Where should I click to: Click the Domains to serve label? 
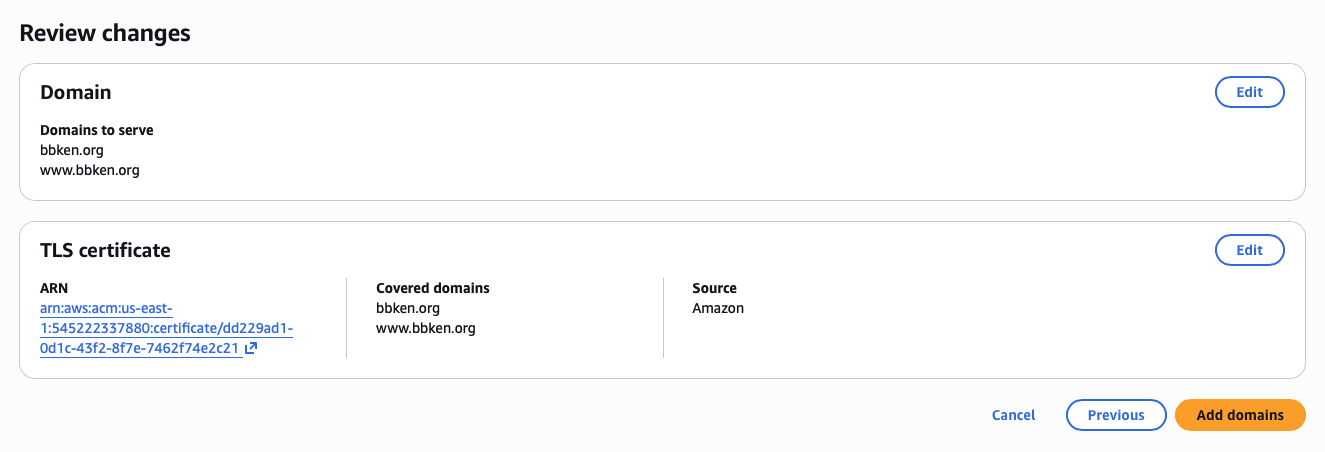[97, 130]
